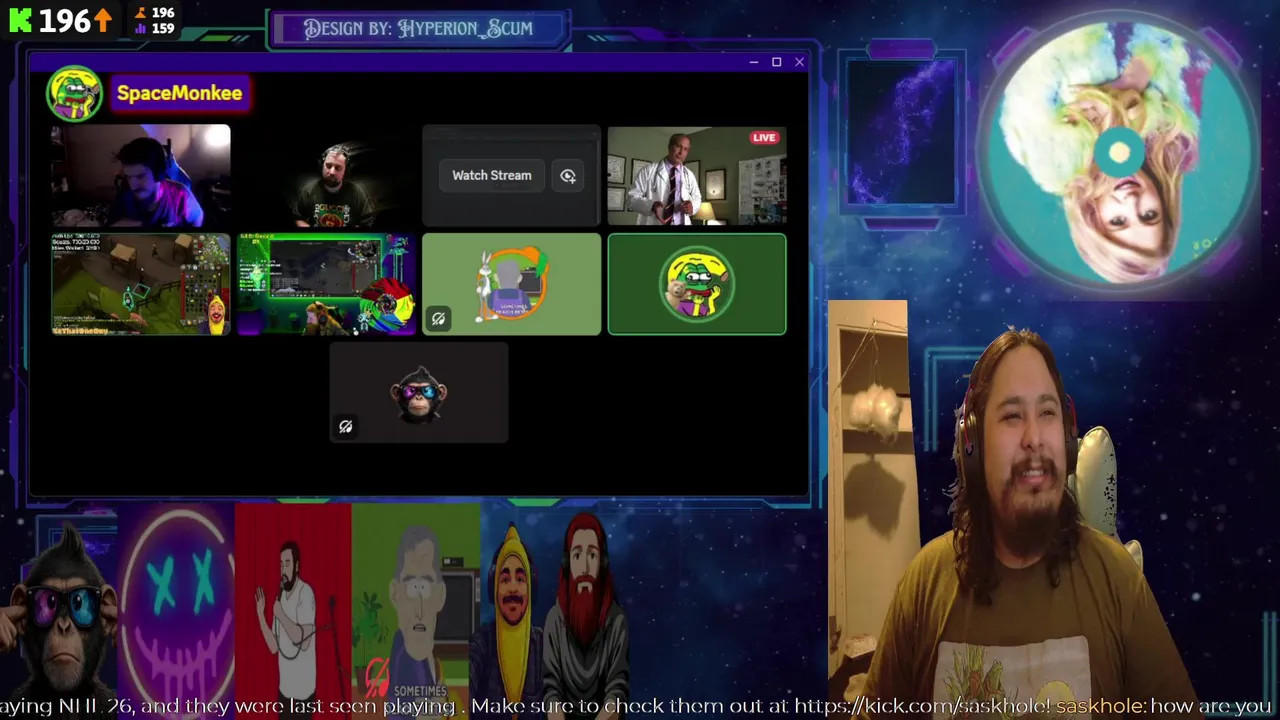Open the kick.com/saskhole link in ticker
Image resolution: width=1280 pixels, height=720 pixels.
920,706
